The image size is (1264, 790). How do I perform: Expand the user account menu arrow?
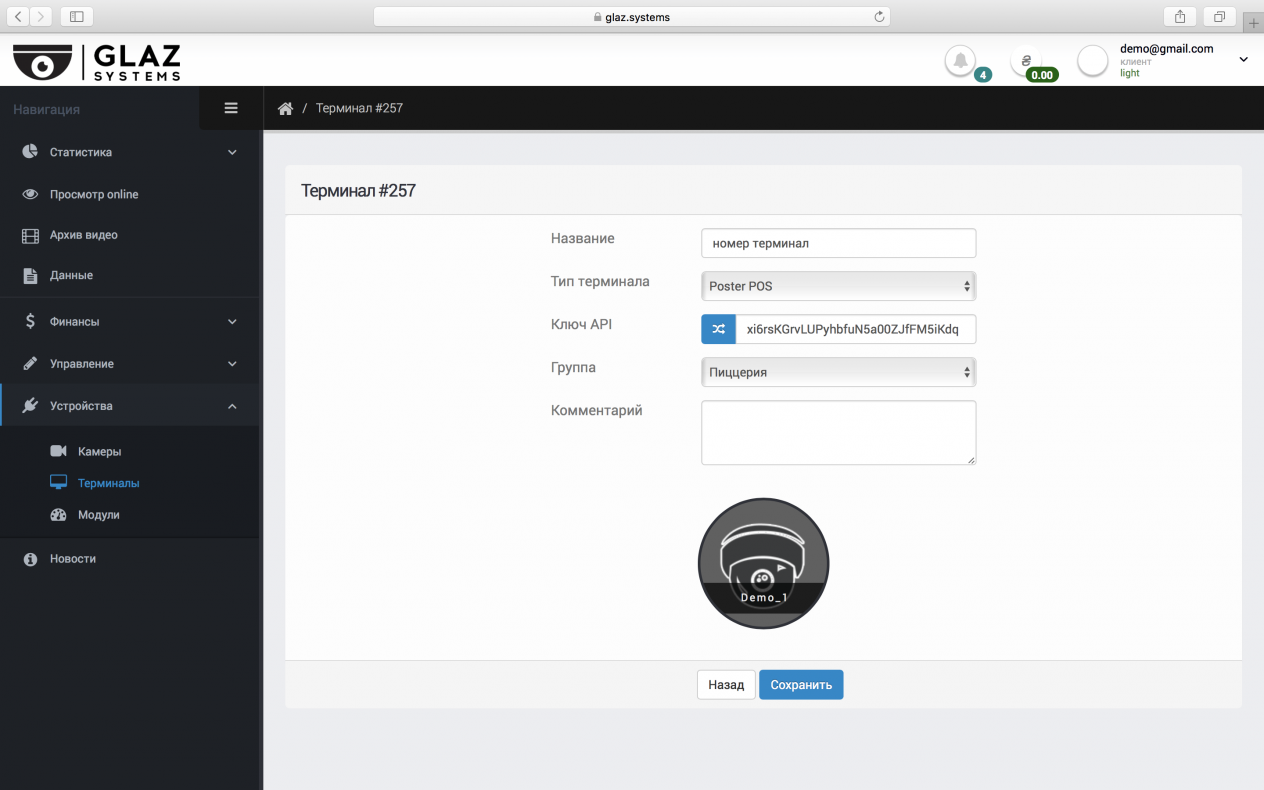click(1244, 60)
